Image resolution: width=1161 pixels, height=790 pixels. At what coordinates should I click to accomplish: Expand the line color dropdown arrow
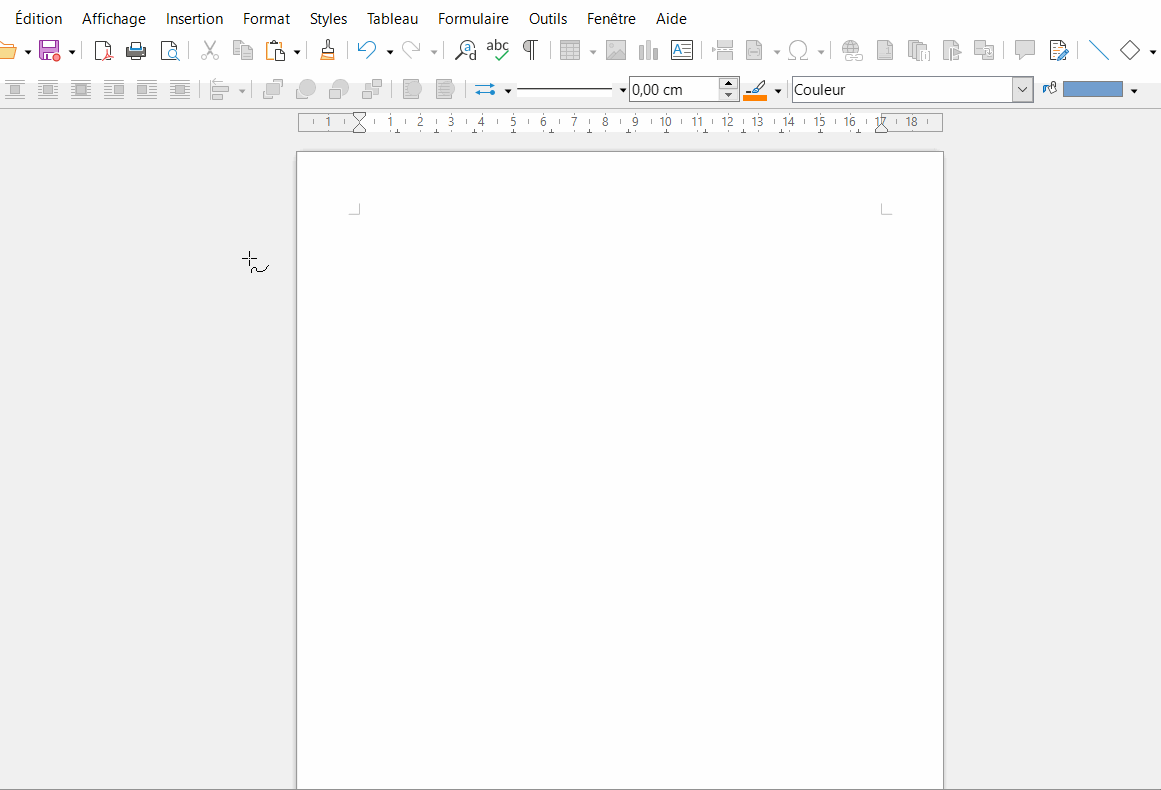778,91
